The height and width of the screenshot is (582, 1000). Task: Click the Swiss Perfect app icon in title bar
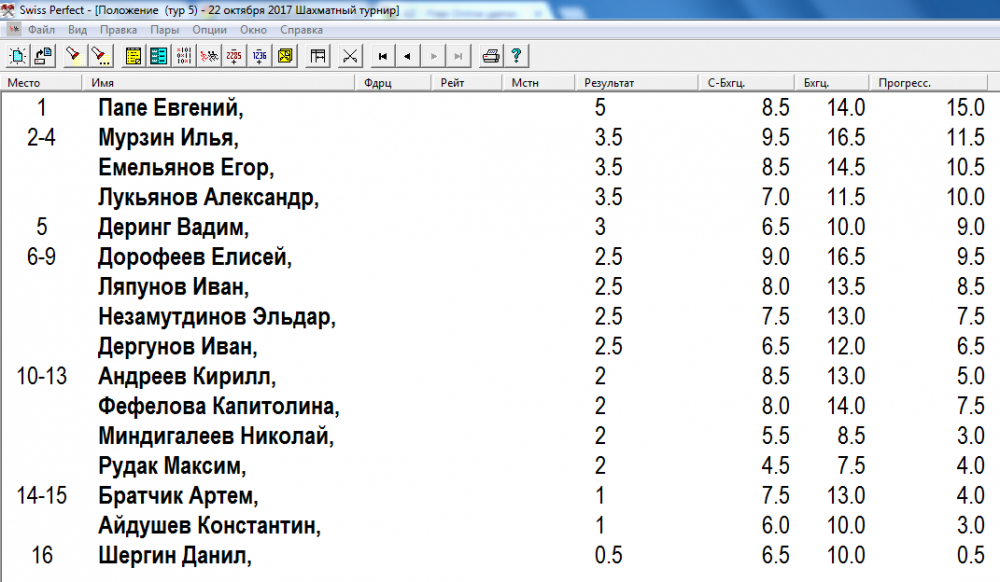(x=8, y=10)
